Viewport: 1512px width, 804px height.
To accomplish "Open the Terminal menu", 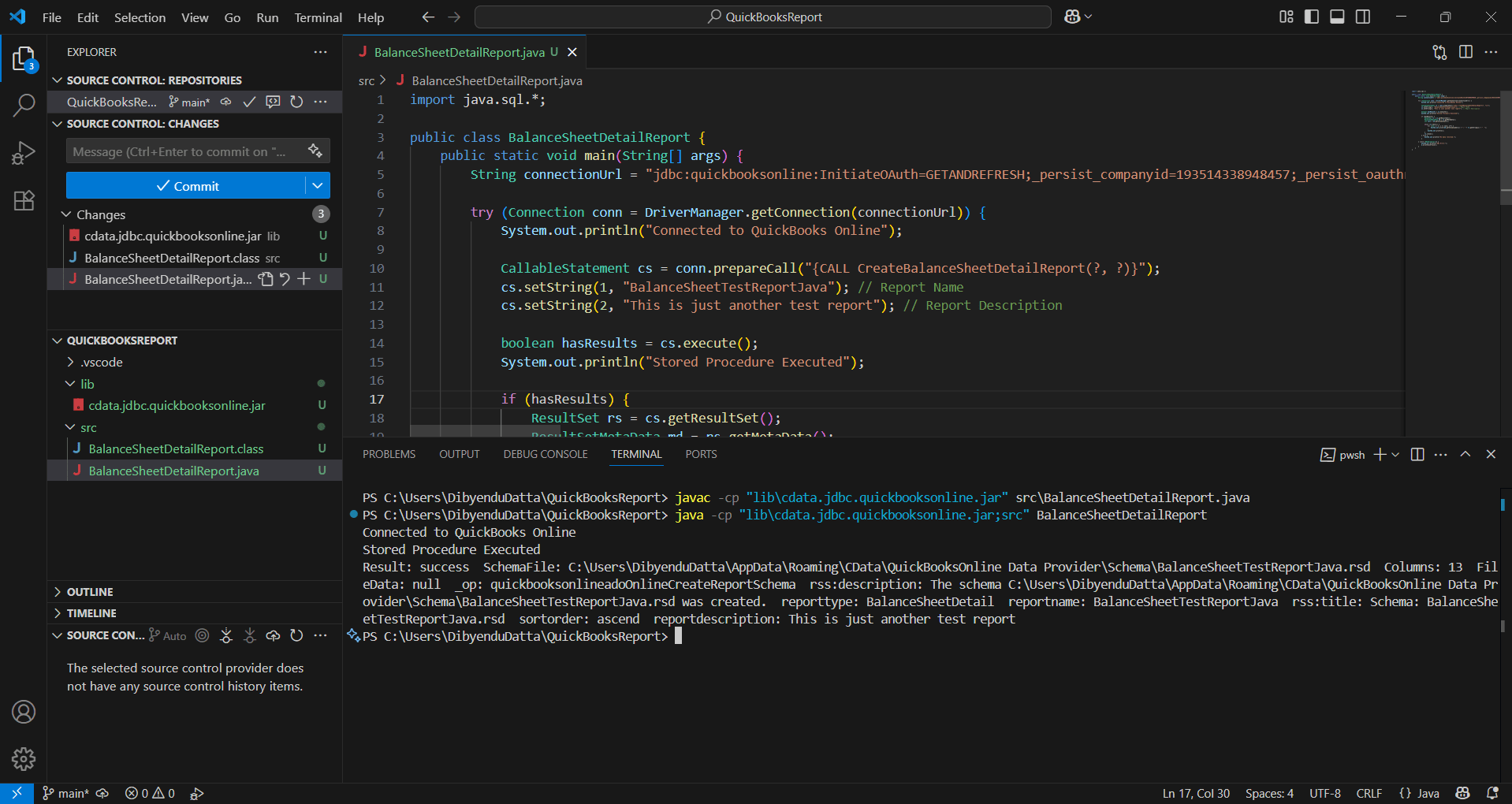I will [x=318, y=17].
